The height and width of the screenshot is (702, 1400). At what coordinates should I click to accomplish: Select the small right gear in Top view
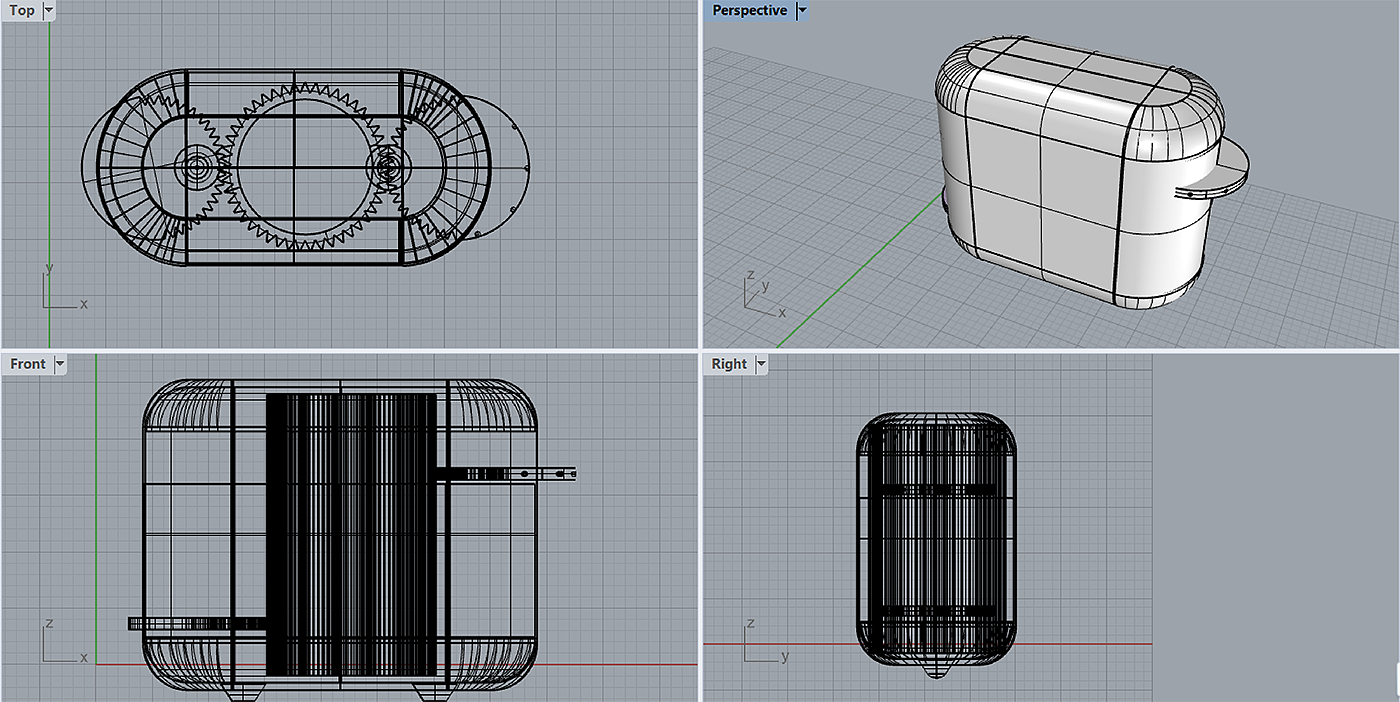point(388,167)
